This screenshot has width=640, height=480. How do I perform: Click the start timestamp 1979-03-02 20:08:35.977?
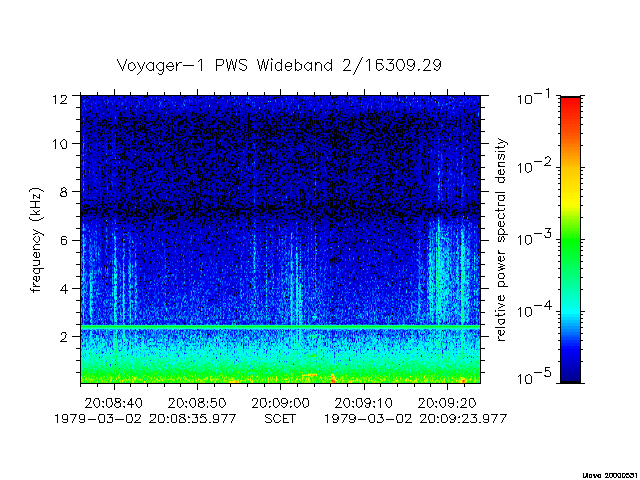(145, 419)
